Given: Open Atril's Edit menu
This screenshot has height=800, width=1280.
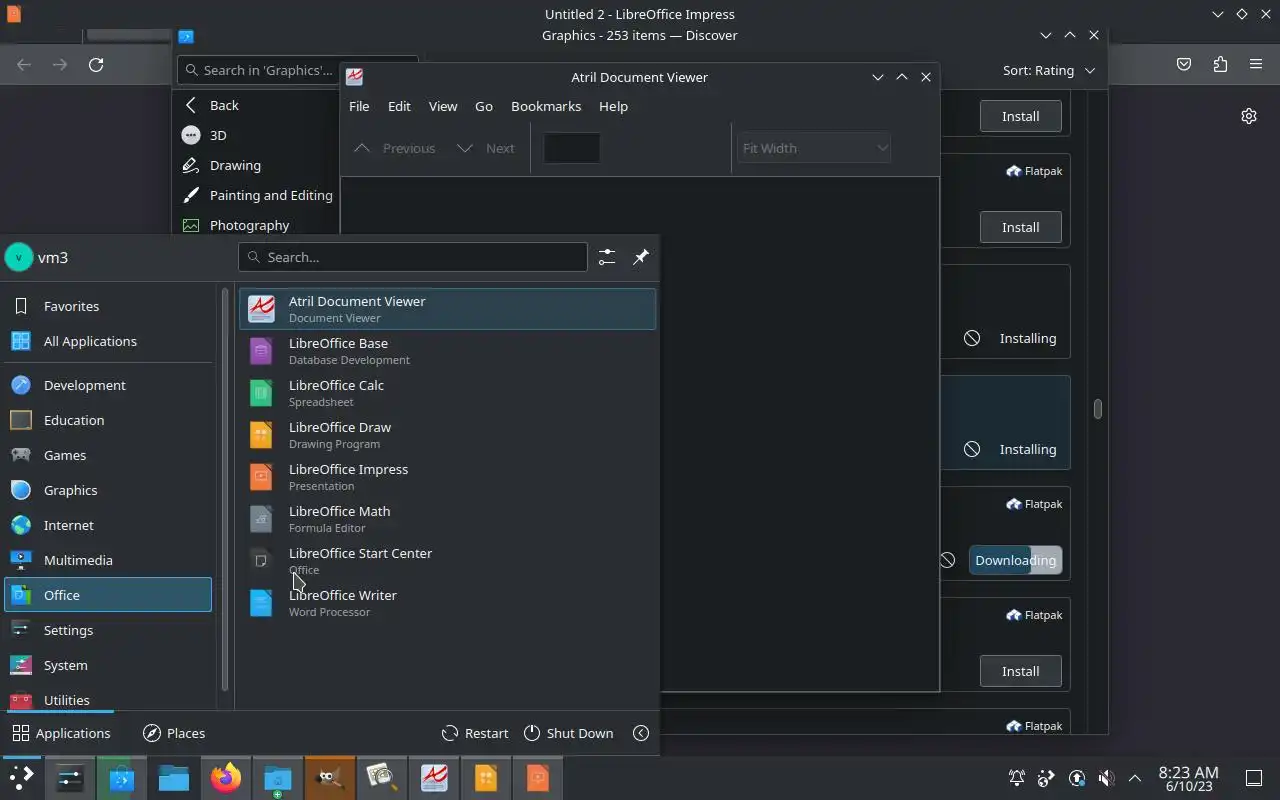Looking at the screenshot, I should (399, 106).
